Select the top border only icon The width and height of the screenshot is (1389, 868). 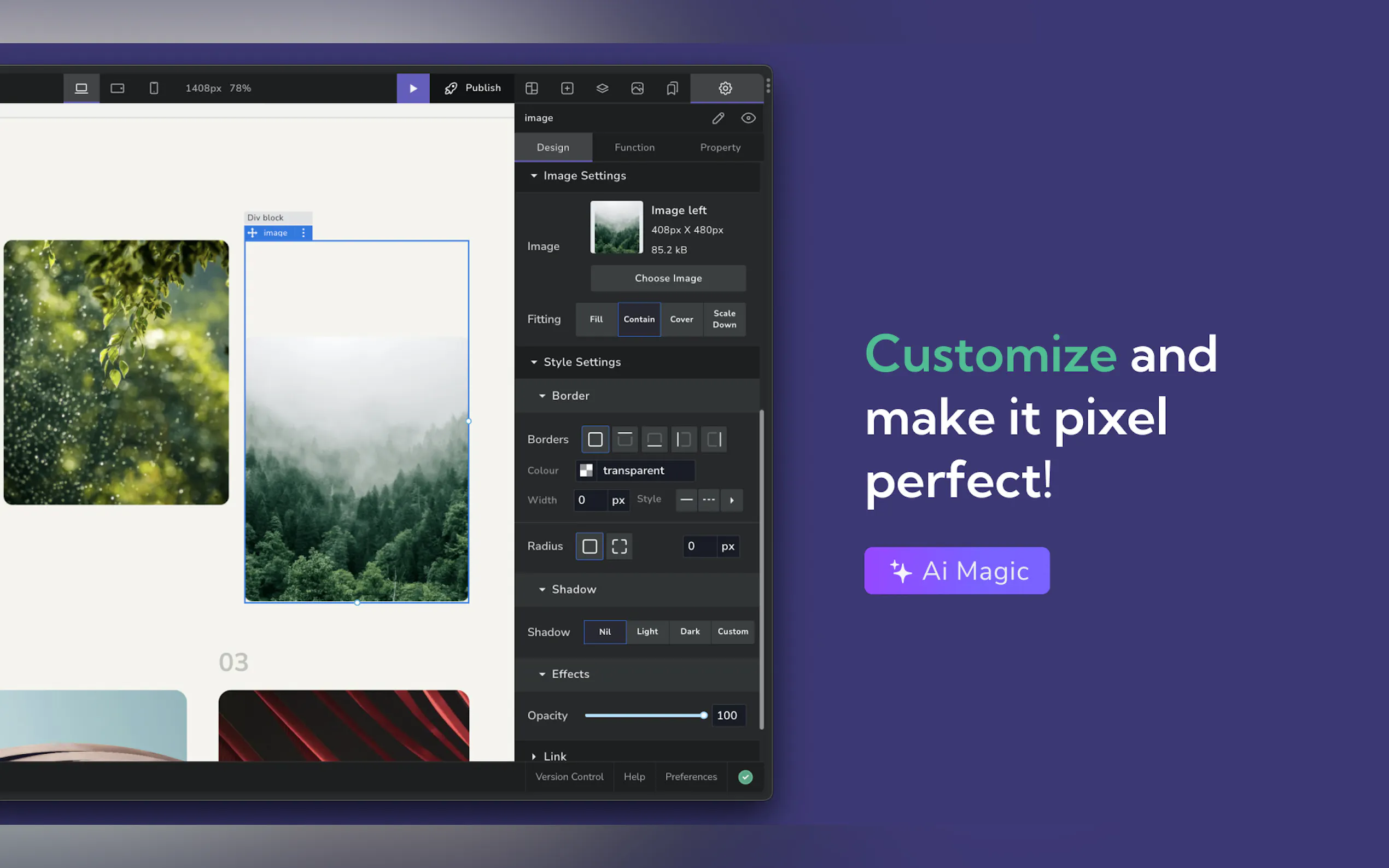point(625,439)
